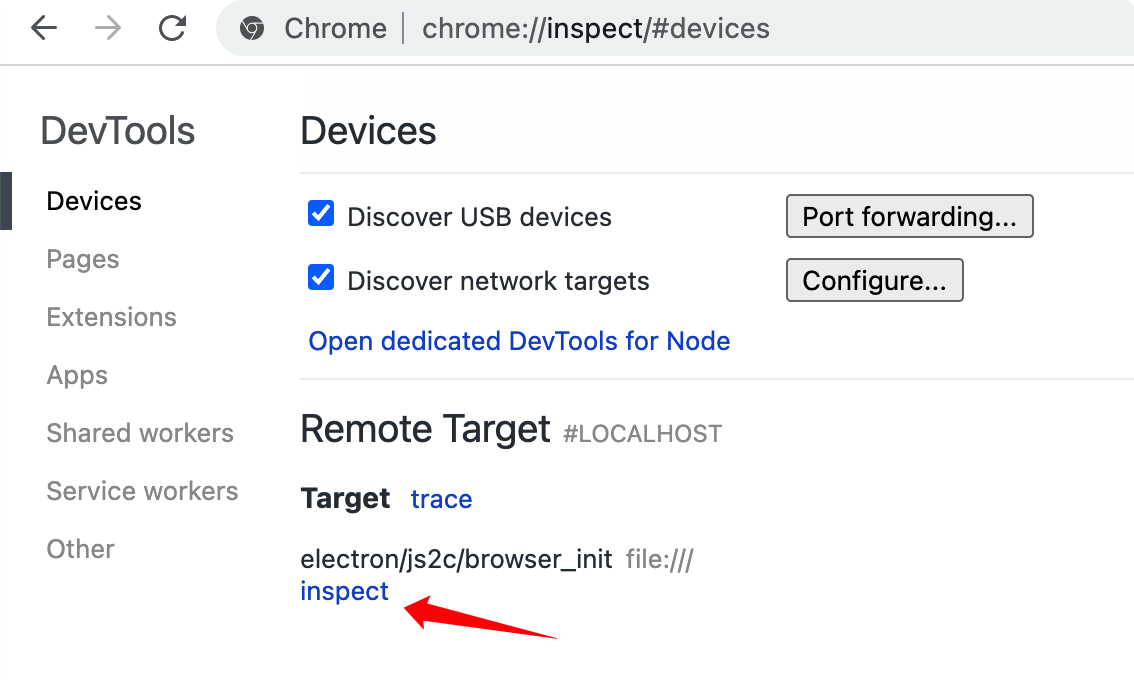Click the Chrome logo site info icon
The image size is (1134, 680).
click(252, 29)
